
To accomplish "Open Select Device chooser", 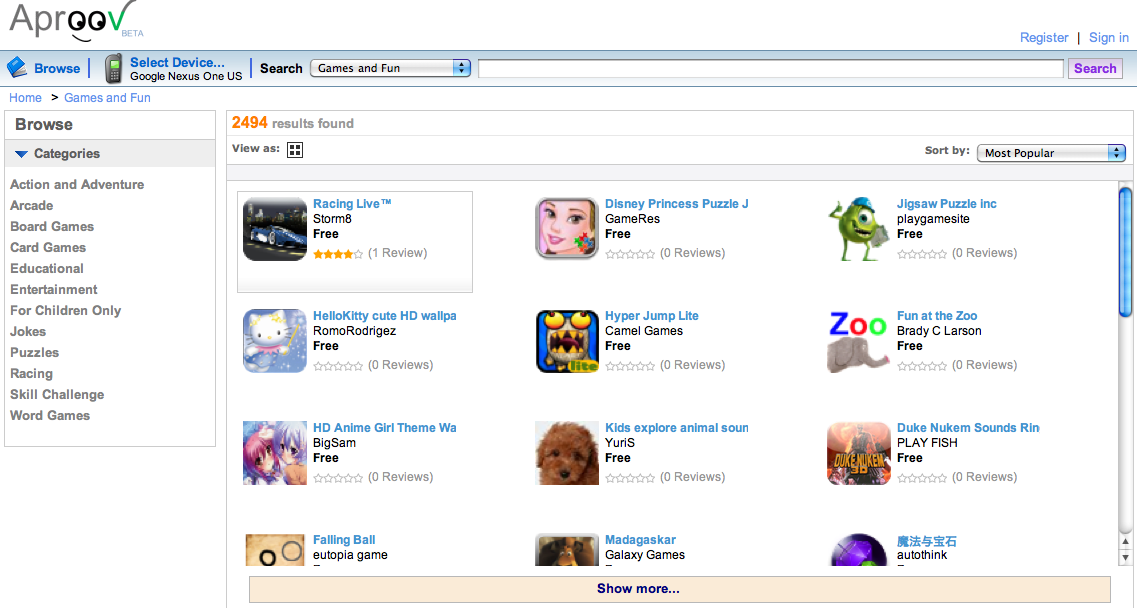I will 177,62.
